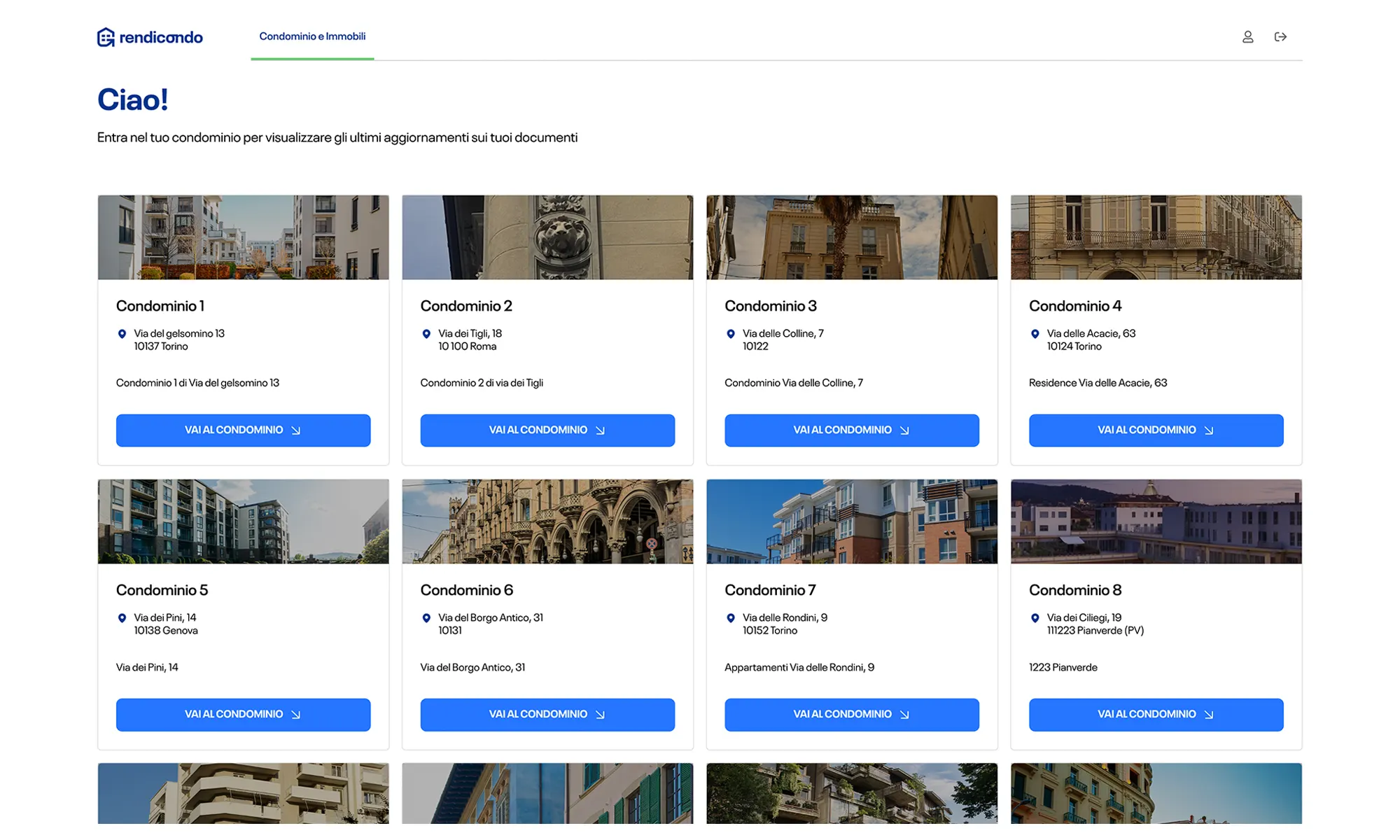This screenshot has width=1400, height=840.
Task: Click the Condominio 2 lion relief photo
Action: [547, 237]
